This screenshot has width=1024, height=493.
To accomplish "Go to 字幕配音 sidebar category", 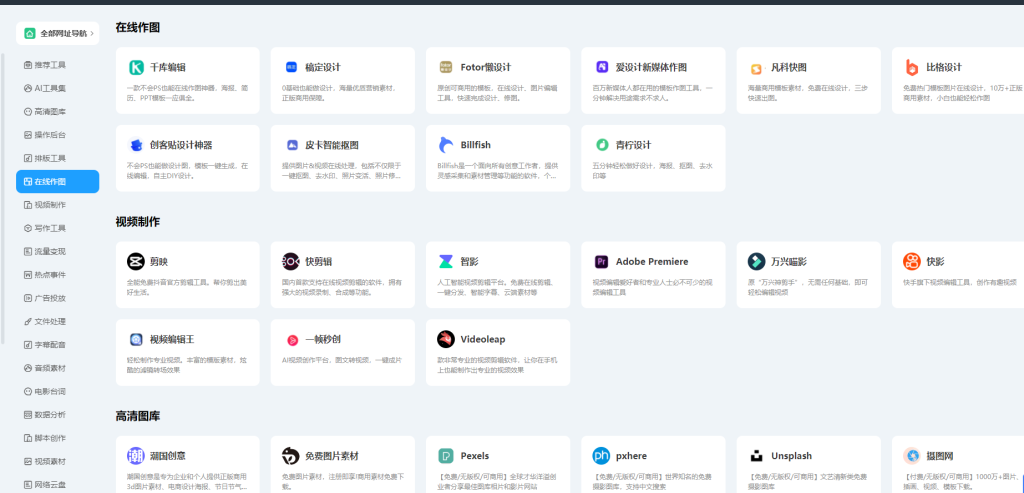I will [x=50, y=344].
